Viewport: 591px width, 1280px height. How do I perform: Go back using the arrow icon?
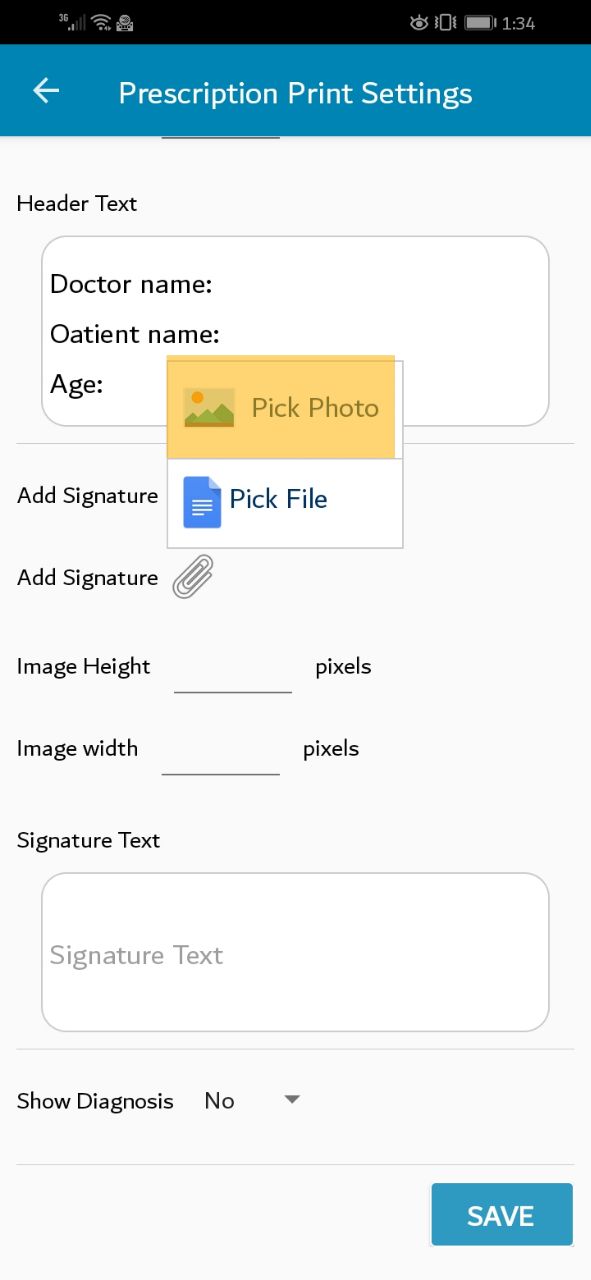pyautogui.click(x=46, y=91)
